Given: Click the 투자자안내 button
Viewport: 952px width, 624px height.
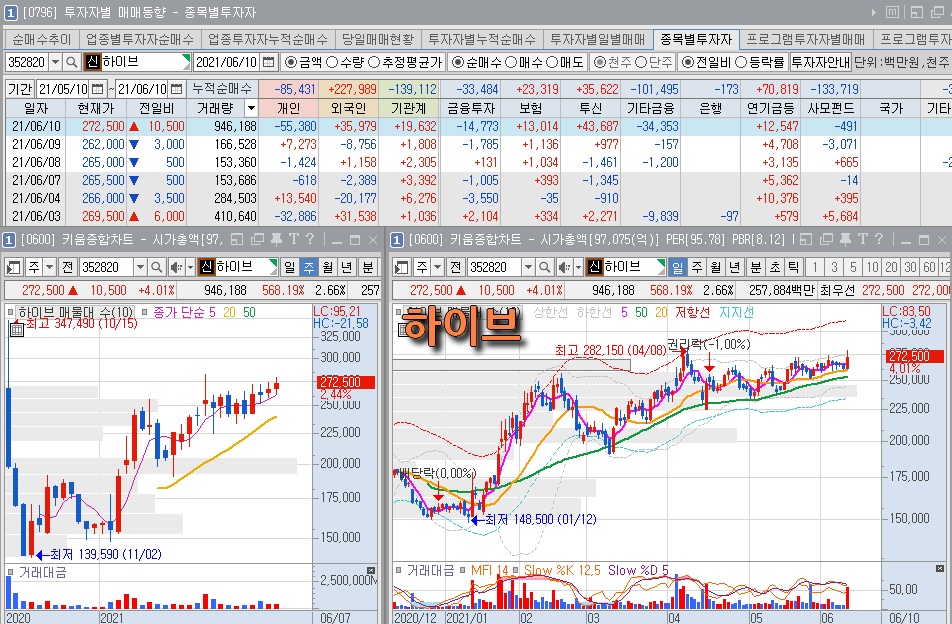Looking at the screenshot, I should point(820,62).
